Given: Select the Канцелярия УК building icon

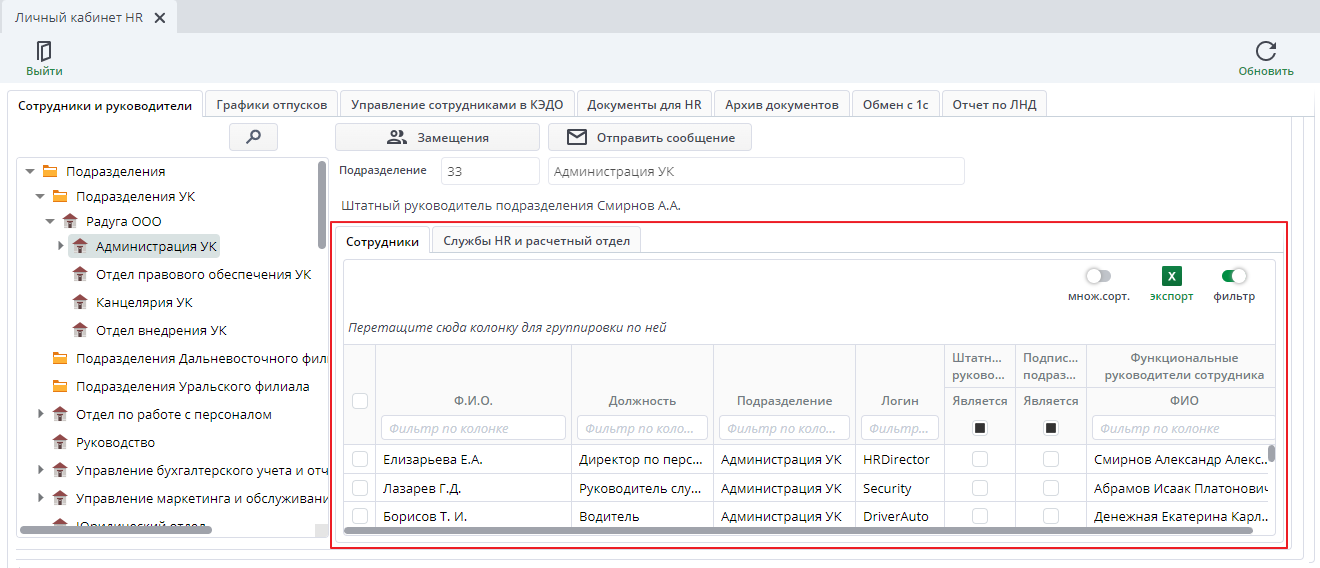Looking at the screenshot, I should coord(80,302).
